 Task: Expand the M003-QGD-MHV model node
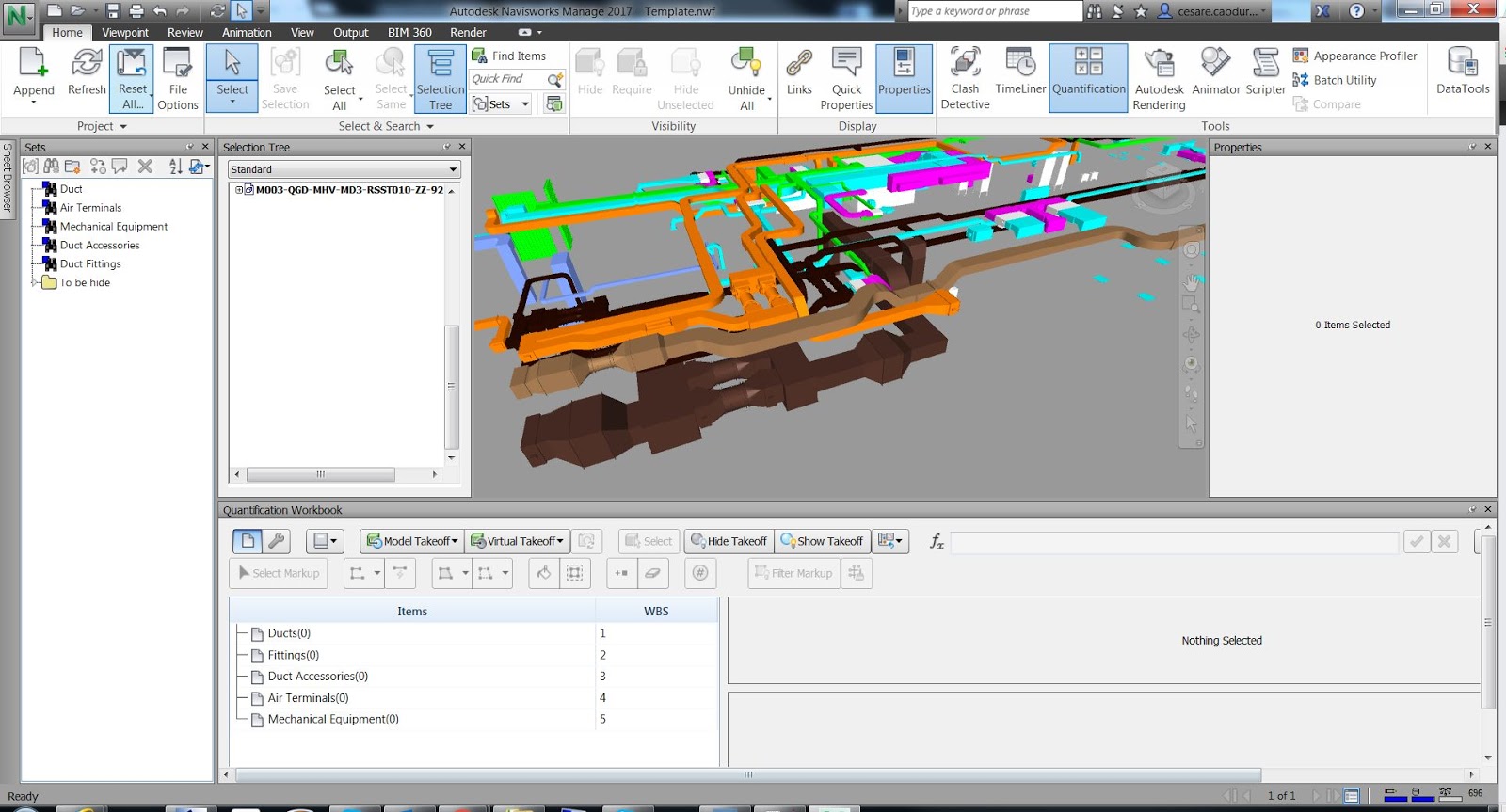(x=239, y=190)
